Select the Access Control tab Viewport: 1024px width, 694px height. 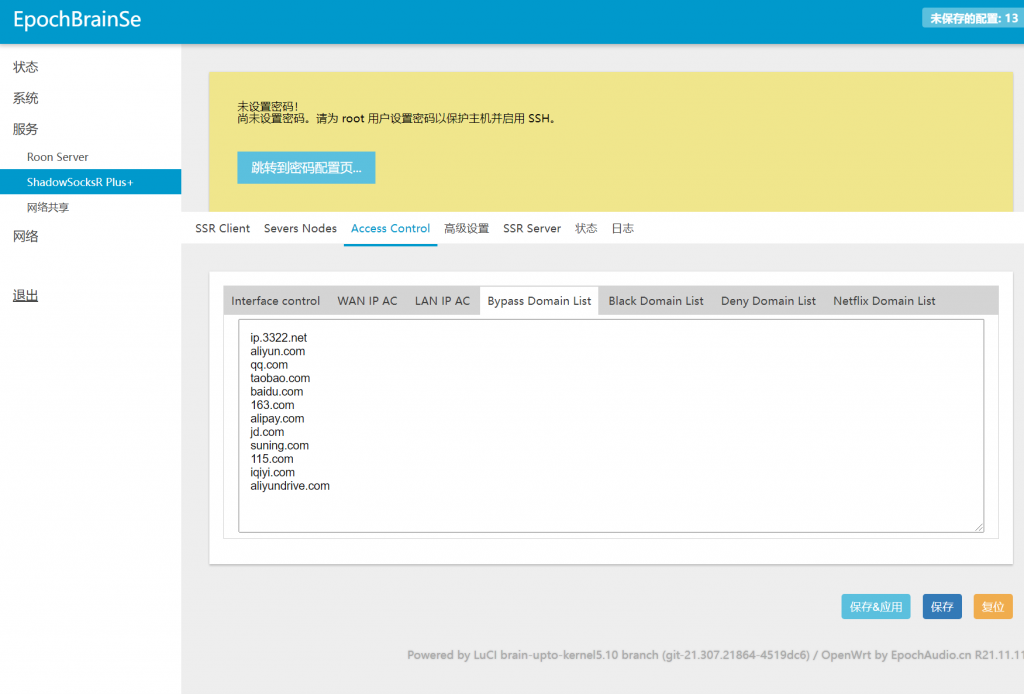tap(391, 229)
